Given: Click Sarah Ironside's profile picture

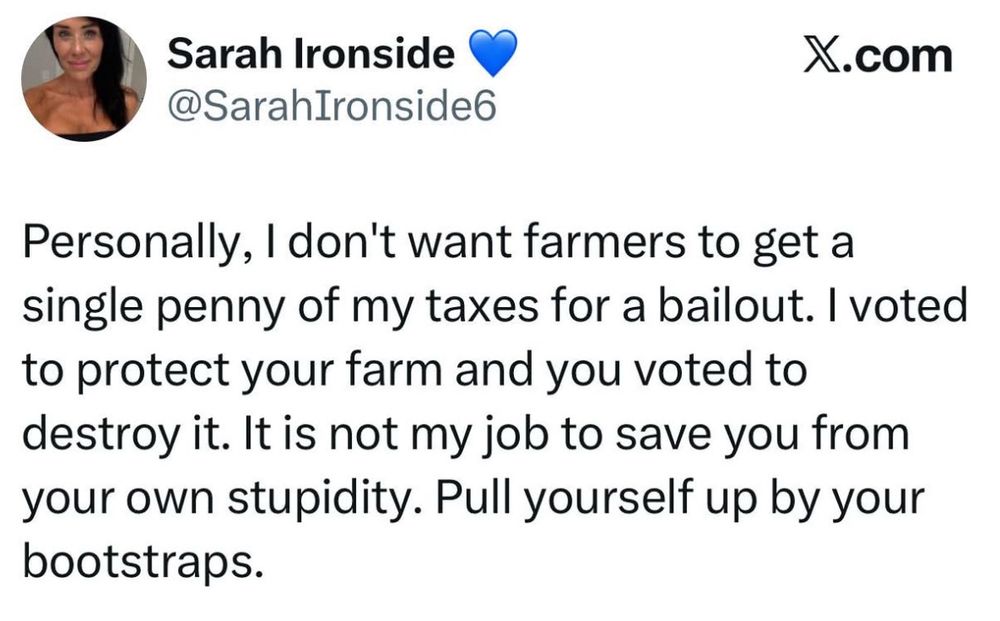Looking at the screenshot, I should [84, 79].
